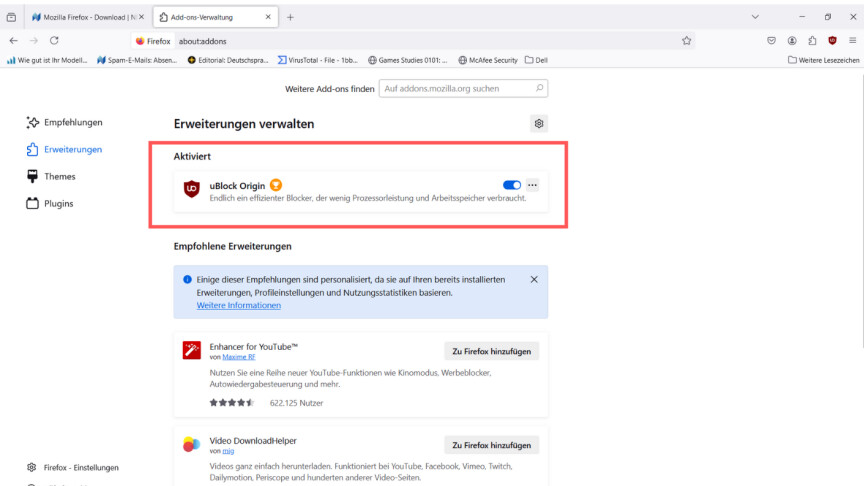Click the Enhancer for YouTube star rating
864x486 pixels.
(231, 403)
